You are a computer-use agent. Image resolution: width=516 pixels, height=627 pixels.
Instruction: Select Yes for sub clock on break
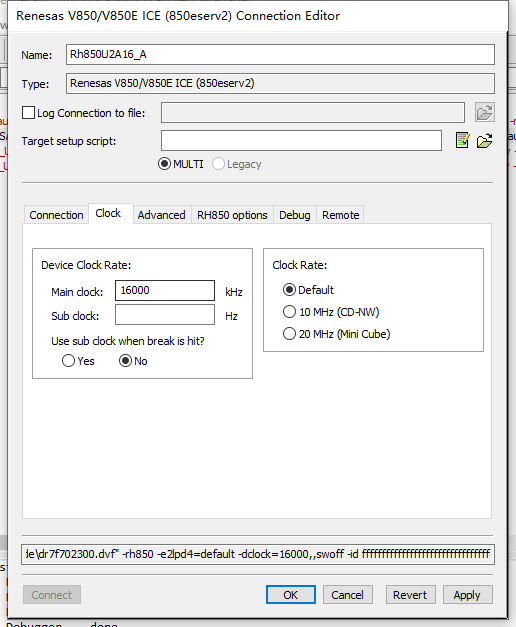pos(68,361)
